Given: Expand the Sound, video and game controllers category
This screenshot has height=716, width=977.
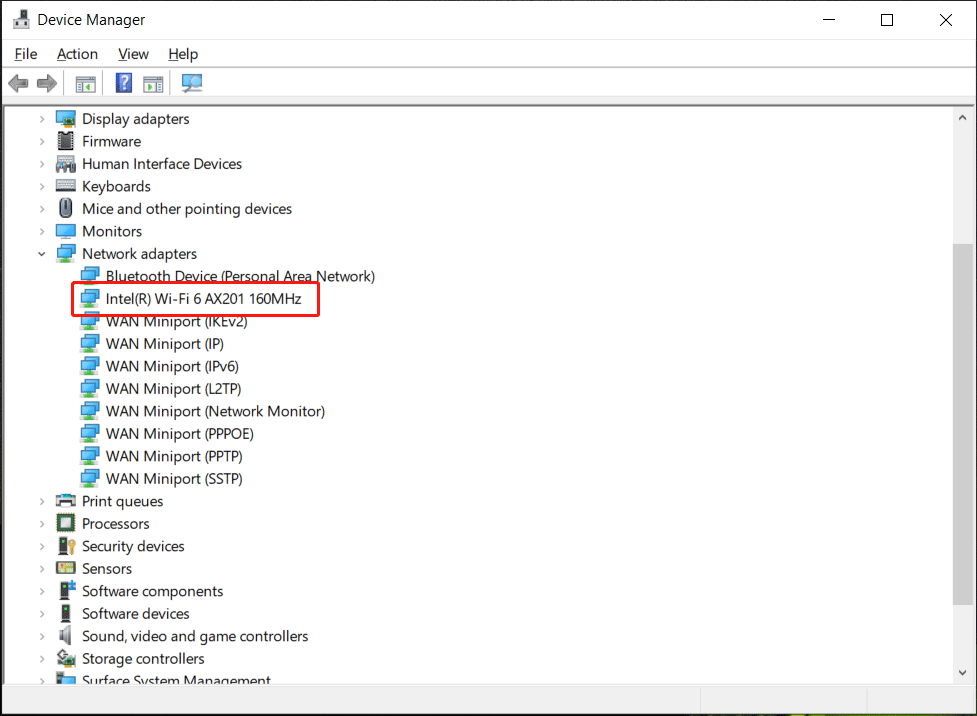Looking at the screenshot, I should coord(41,635).
